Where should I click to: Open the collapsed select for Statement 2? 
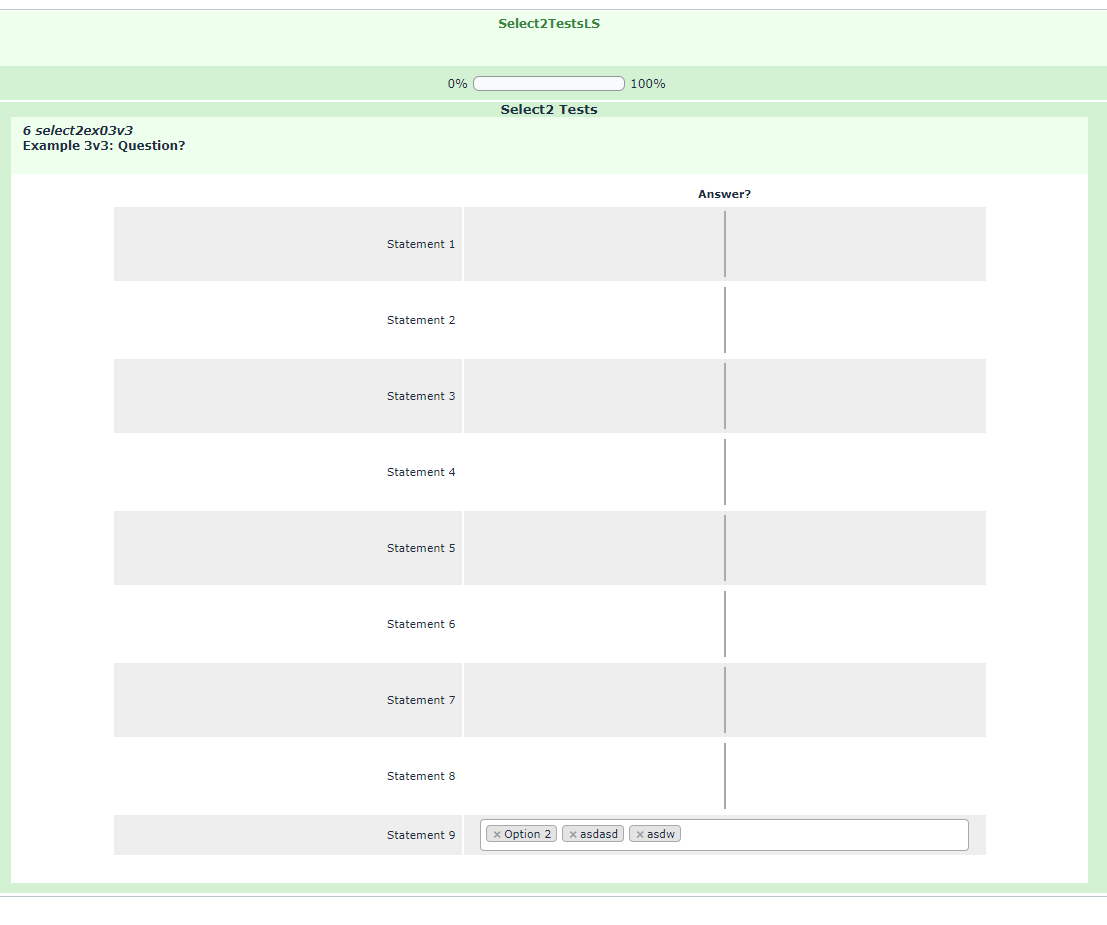tap(725, 320)
